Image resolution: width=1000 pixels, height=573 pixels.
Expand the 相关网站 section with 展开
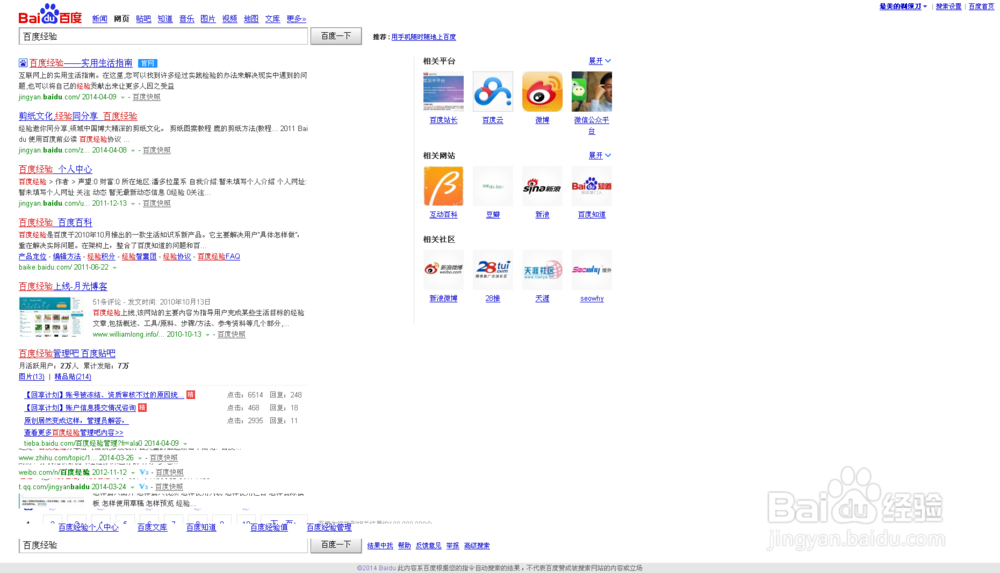click(x=599, y=156)
